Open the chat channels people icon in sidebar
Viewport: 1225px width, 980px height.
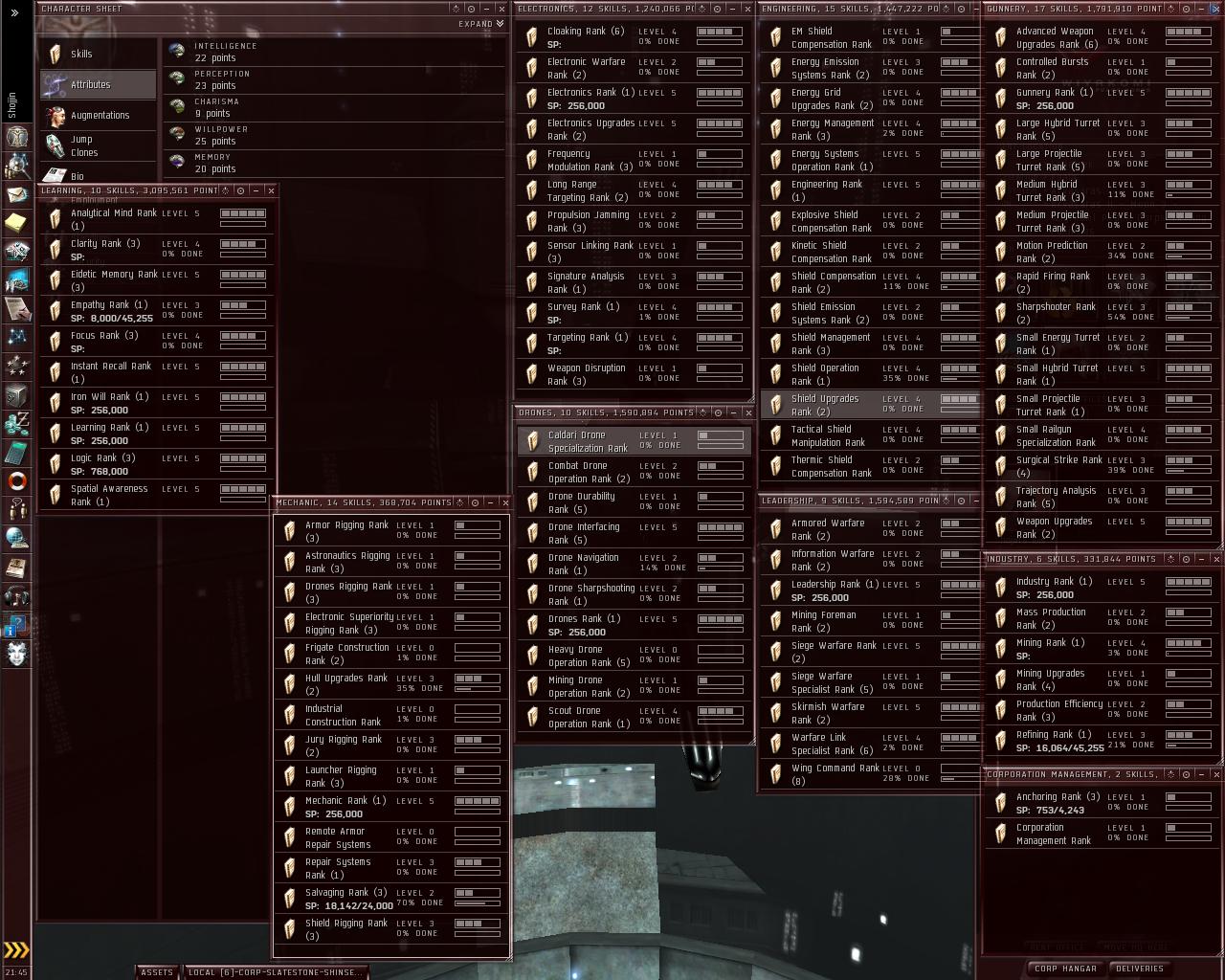click(16, 510)
